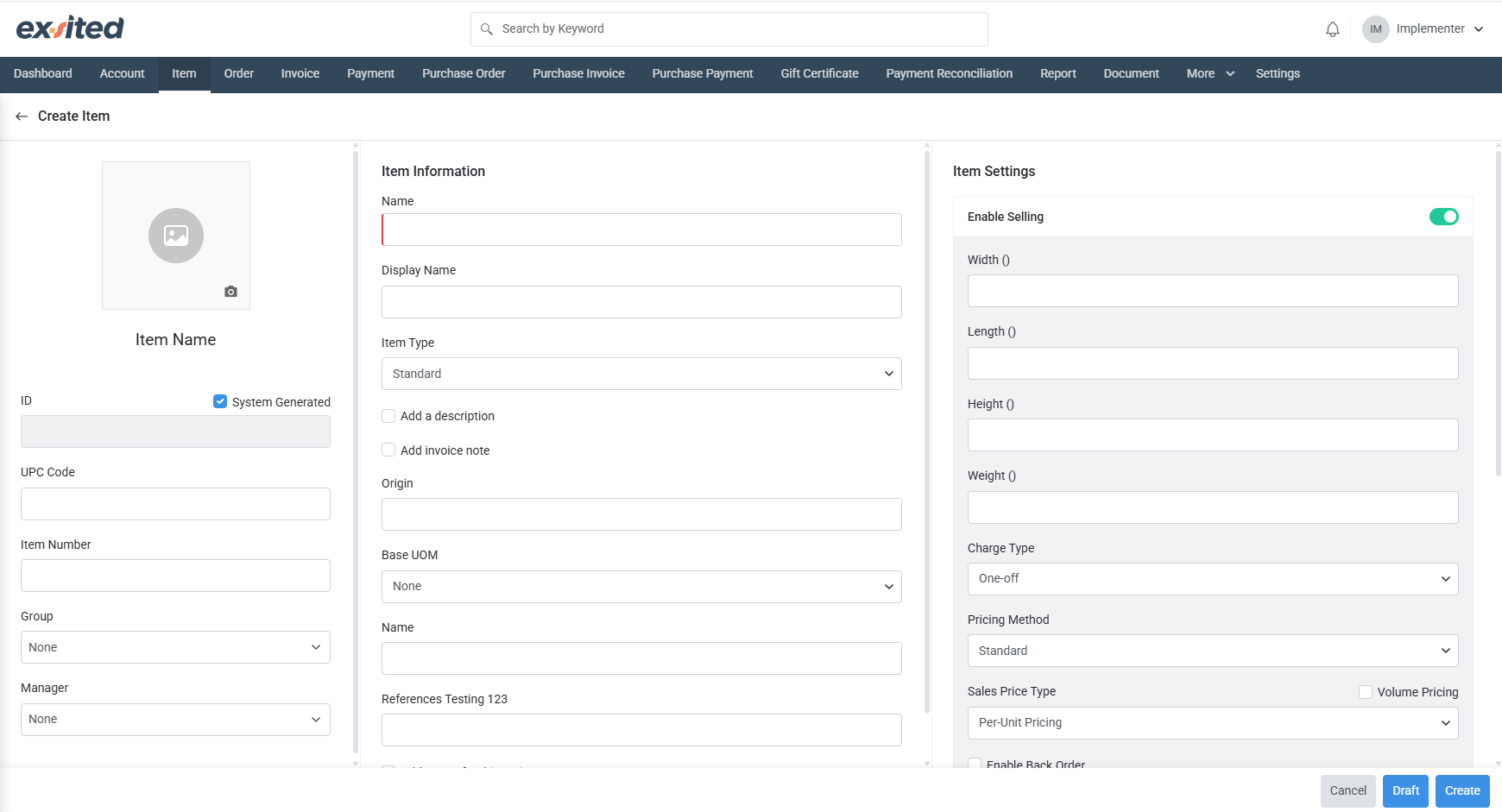Open the Report tab
This screenshot has width=1502, height=812.
click(x=1058, y=74)
